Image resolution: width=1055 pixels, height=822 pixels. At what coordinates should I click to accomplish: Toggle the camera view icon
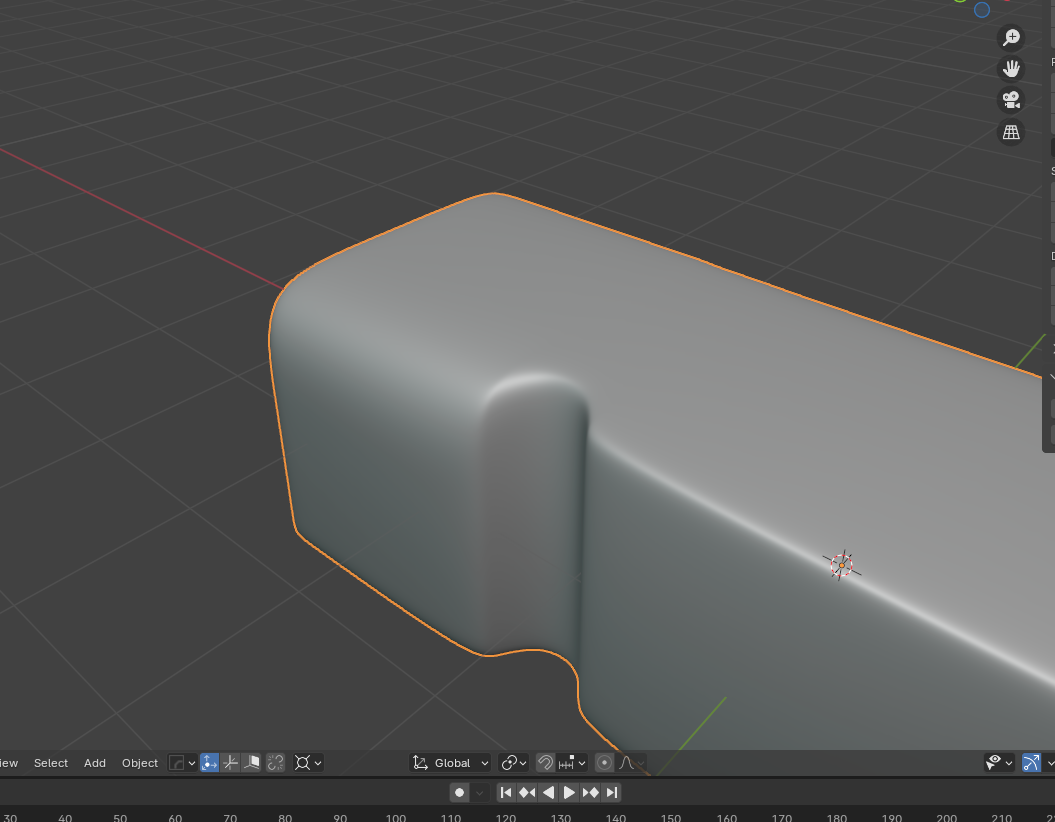1011,100
